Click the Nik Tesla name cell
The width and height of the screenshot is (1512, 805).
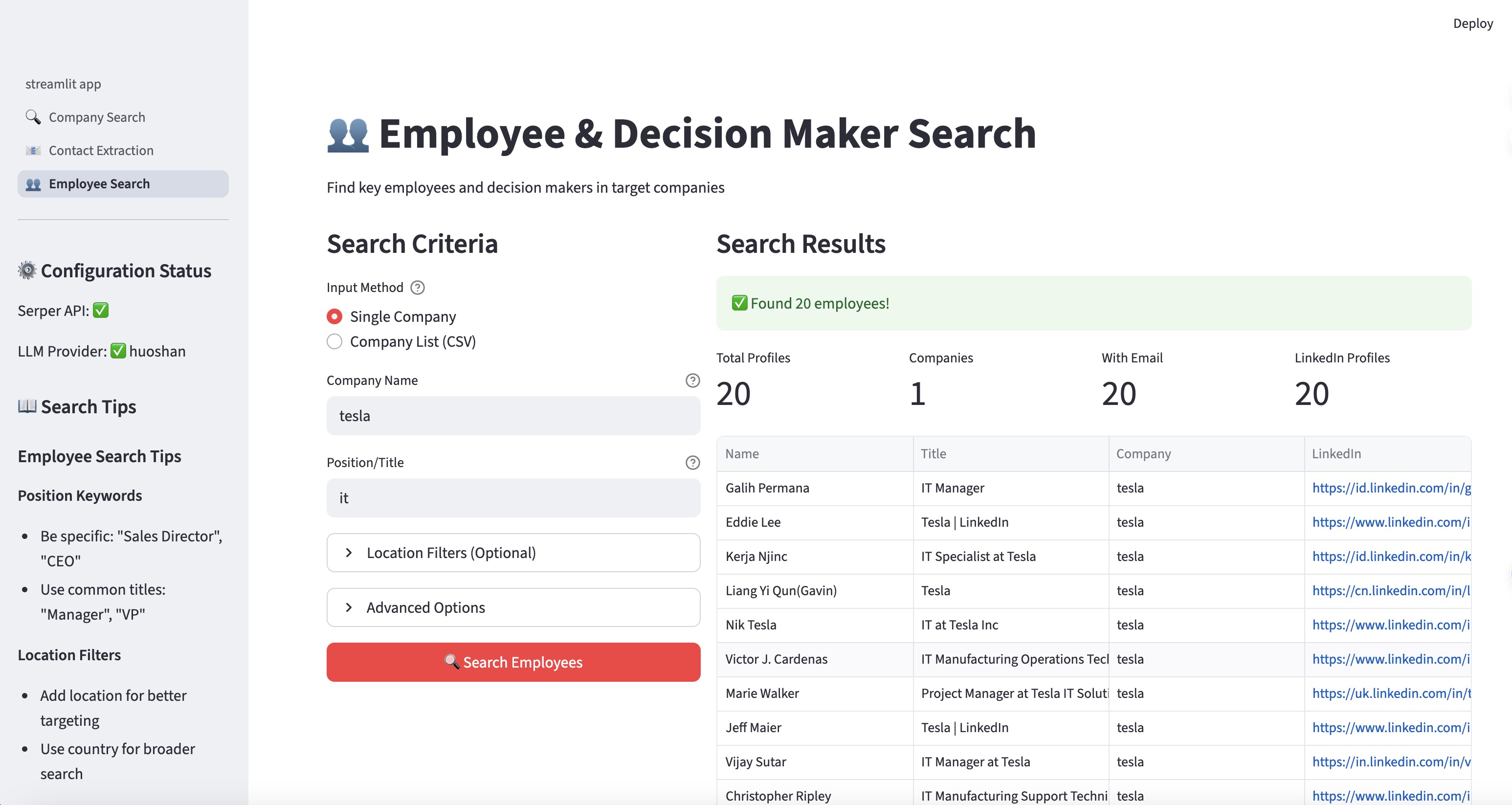click(x=815, y=625)
